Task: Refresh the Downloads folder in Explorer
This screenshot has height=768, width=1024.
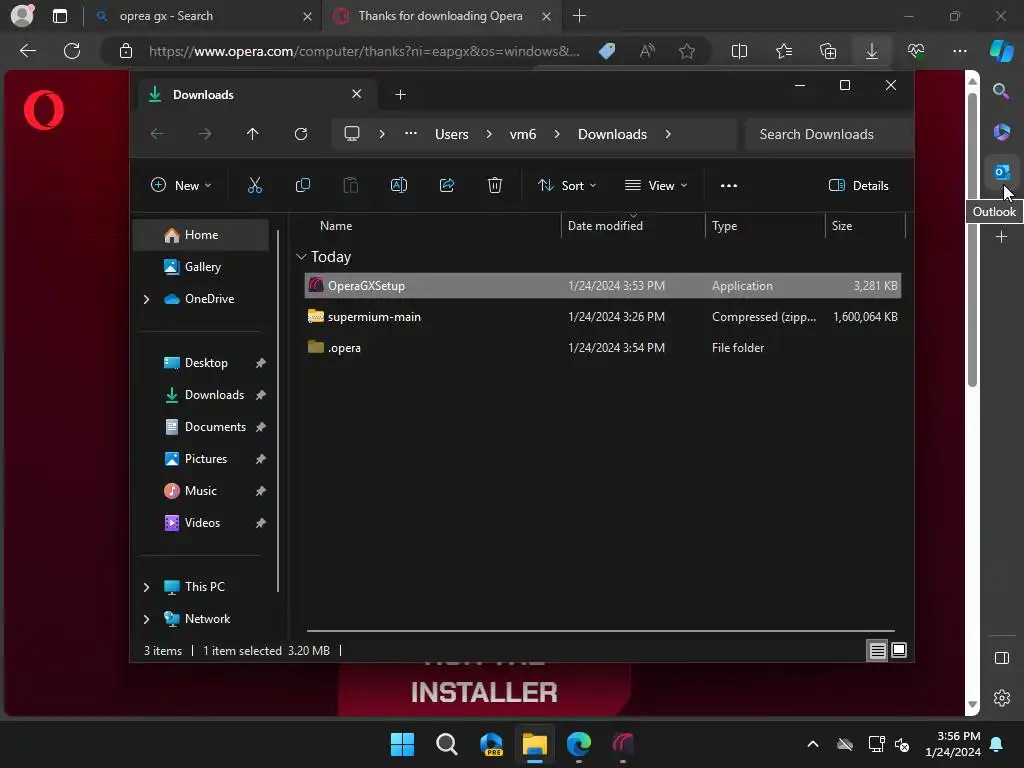Action: click(x=300, y=134)
